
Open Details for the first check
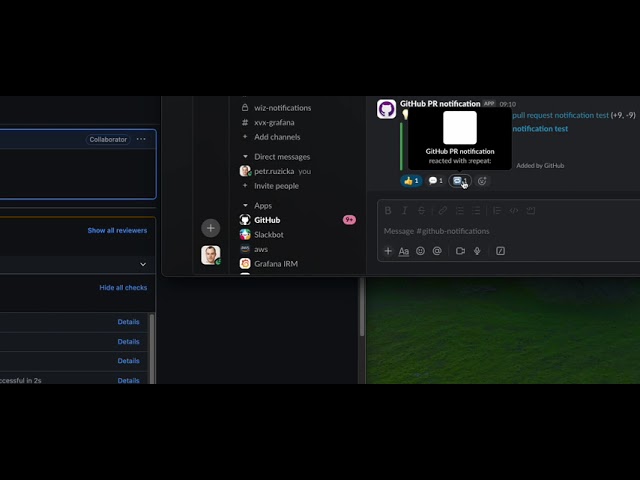tap(128, 322)
